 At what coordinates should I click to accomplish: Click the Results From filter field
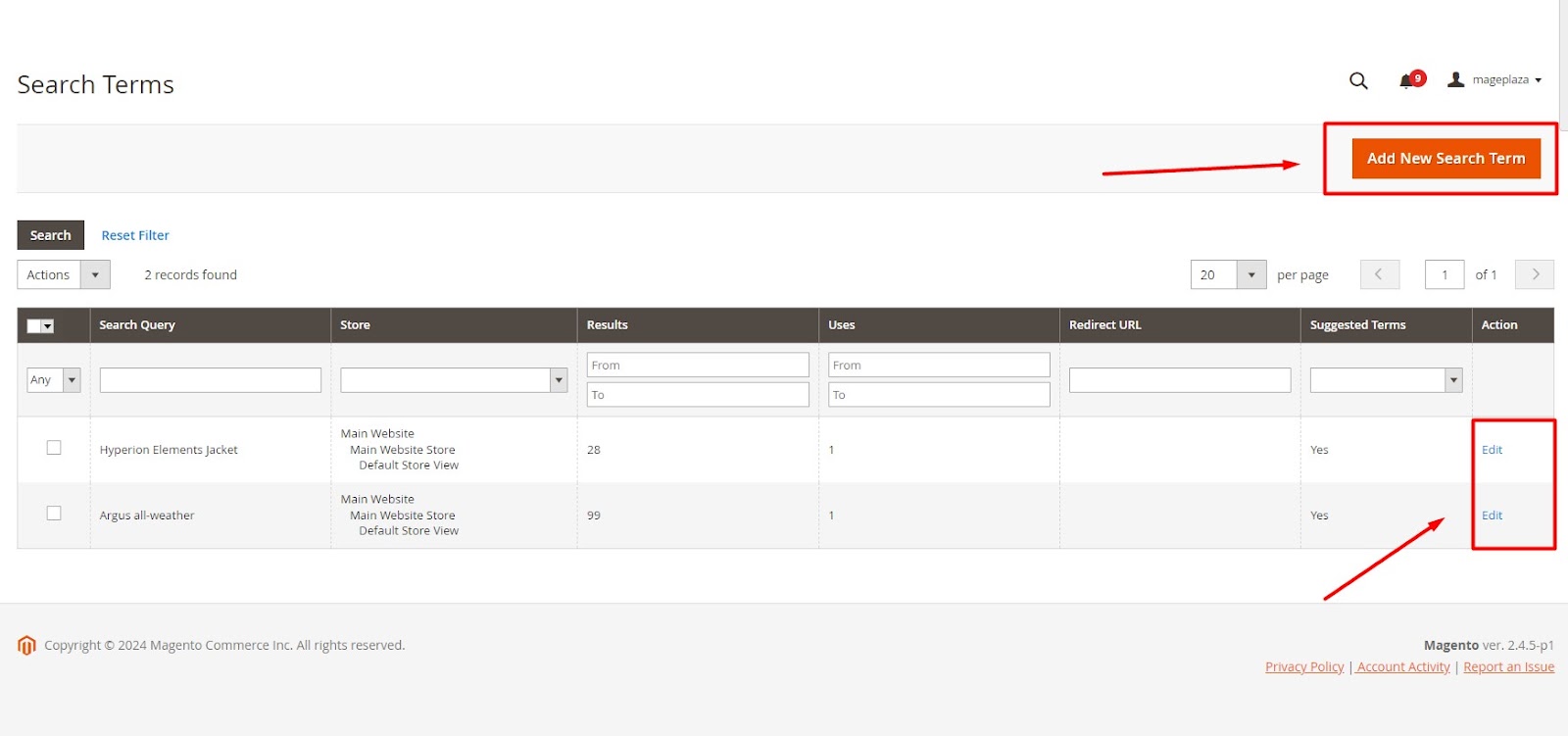coord(698,365)
